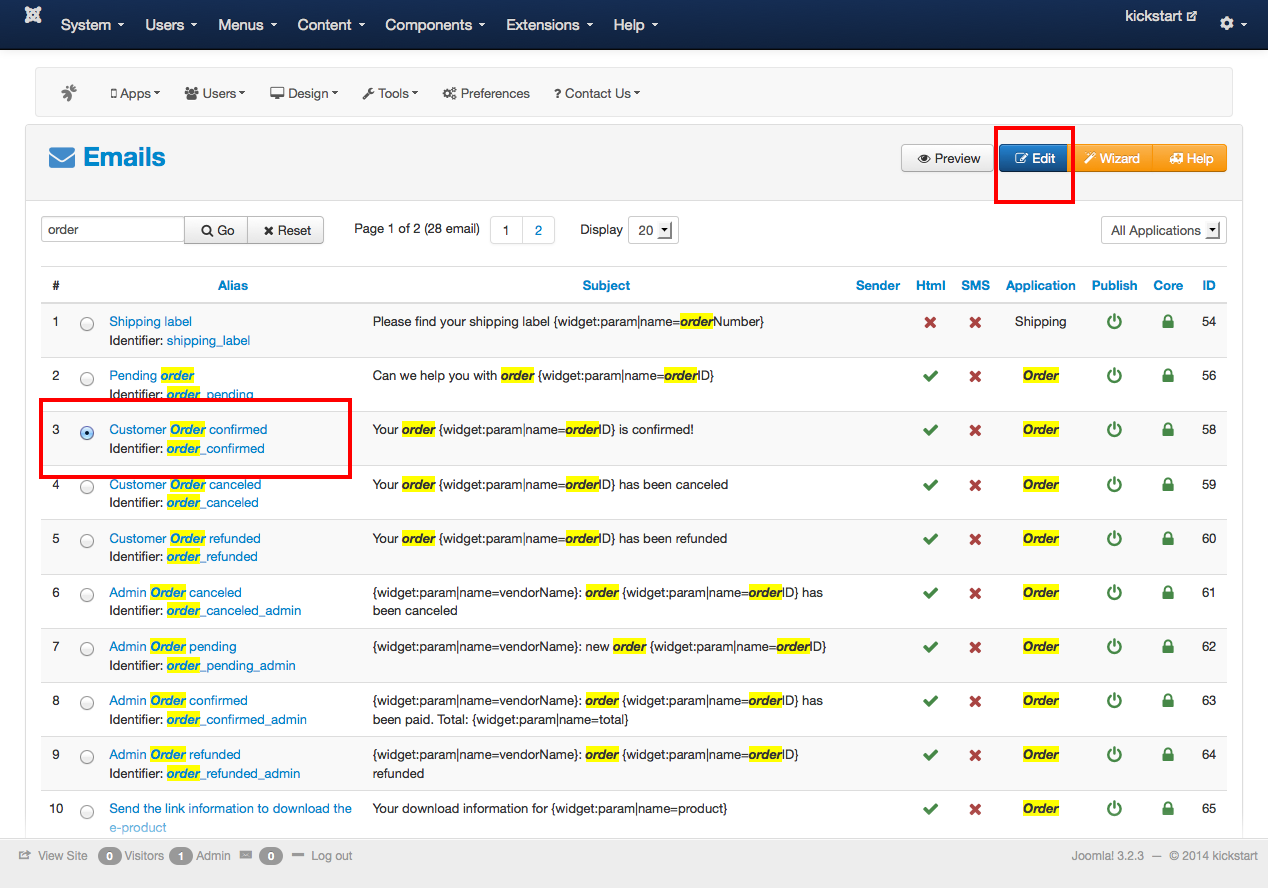This screenshot has height=888, width=1268.
Task: Click the SMS red cross for Shipping label
Action: 975,322
